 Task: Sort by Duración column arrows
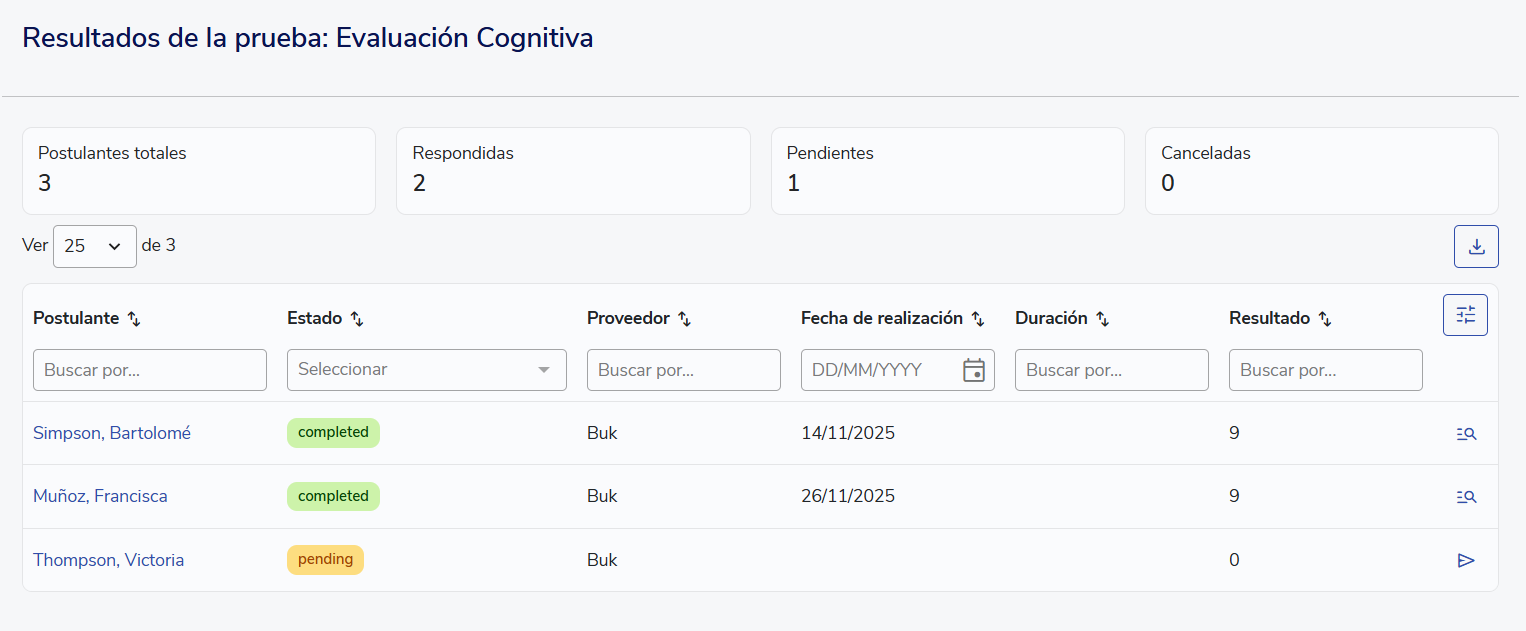pos(1102,319)
